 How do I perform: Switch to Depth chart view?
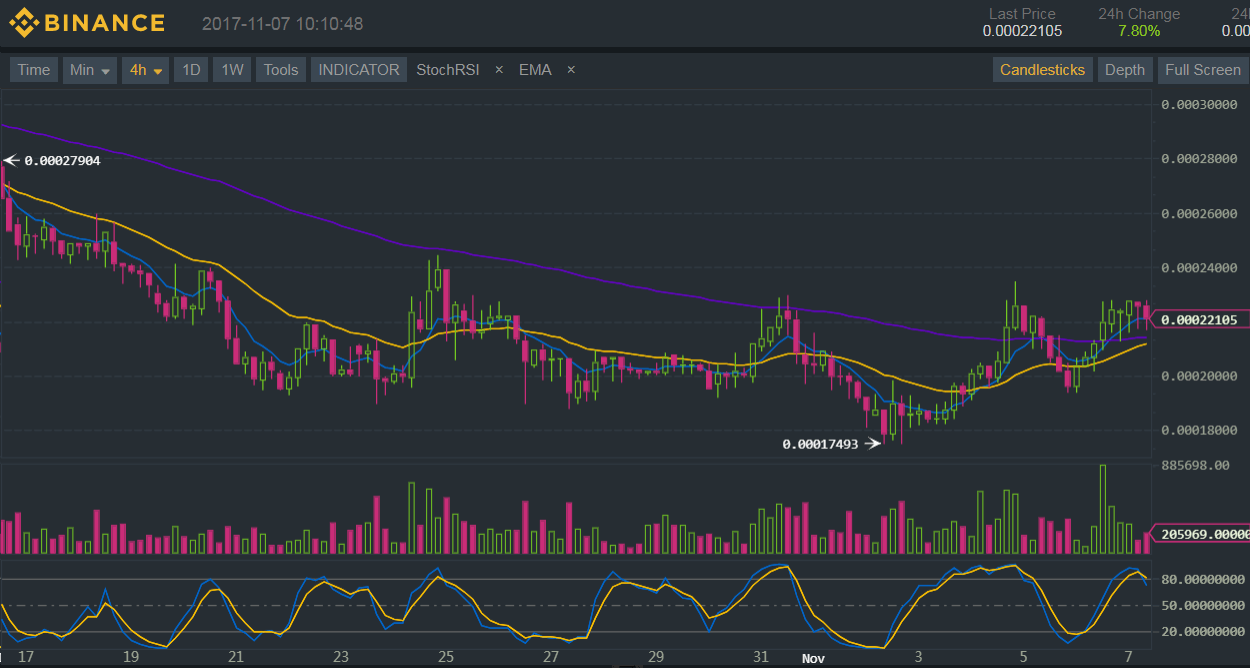[x=1125, y=70]
